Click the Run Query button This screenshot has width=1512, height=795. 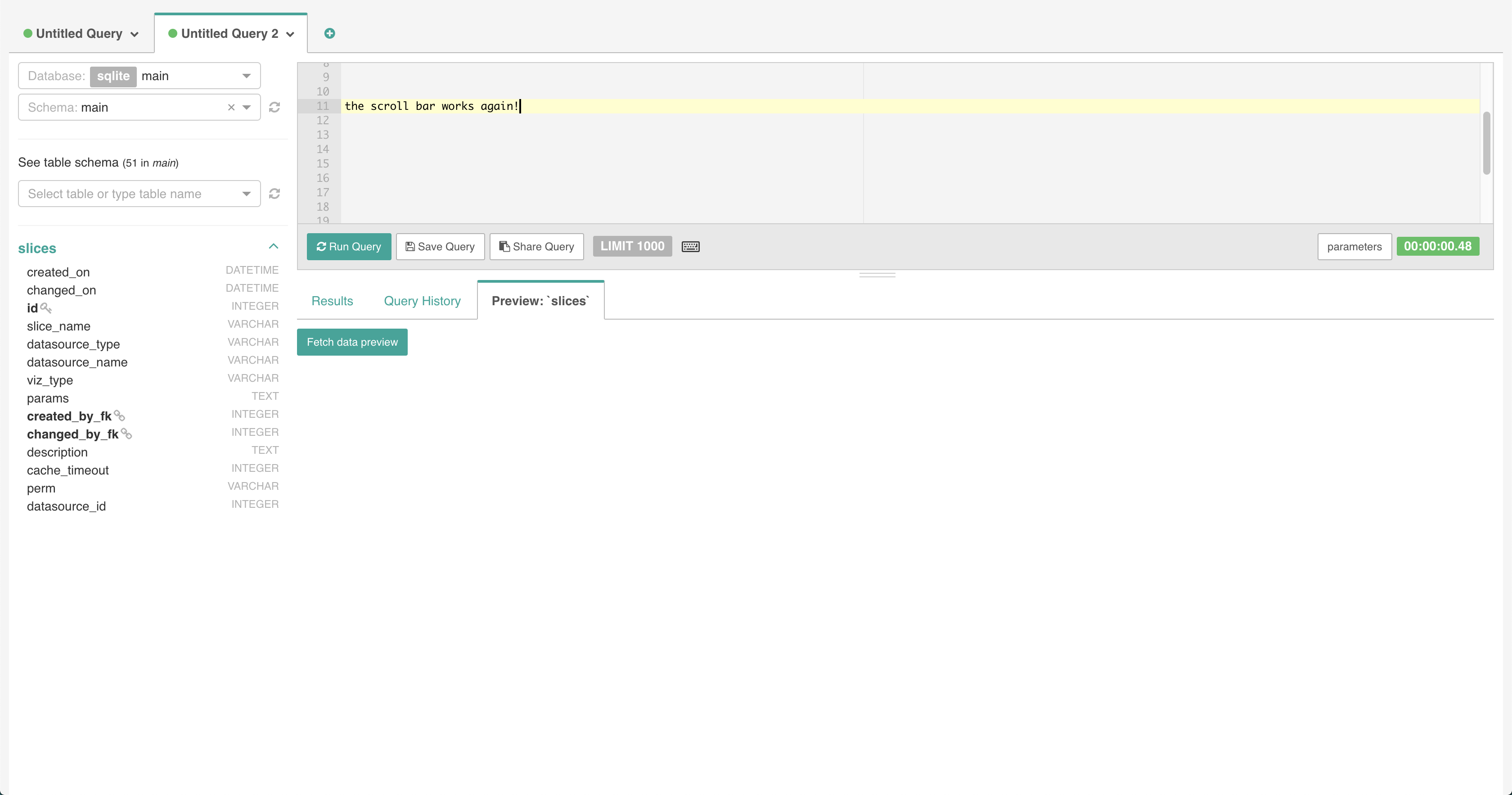point(349,247)
